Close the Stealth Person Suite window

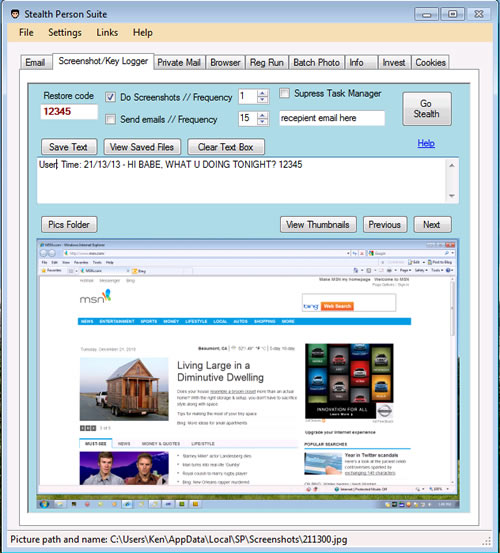478,14
